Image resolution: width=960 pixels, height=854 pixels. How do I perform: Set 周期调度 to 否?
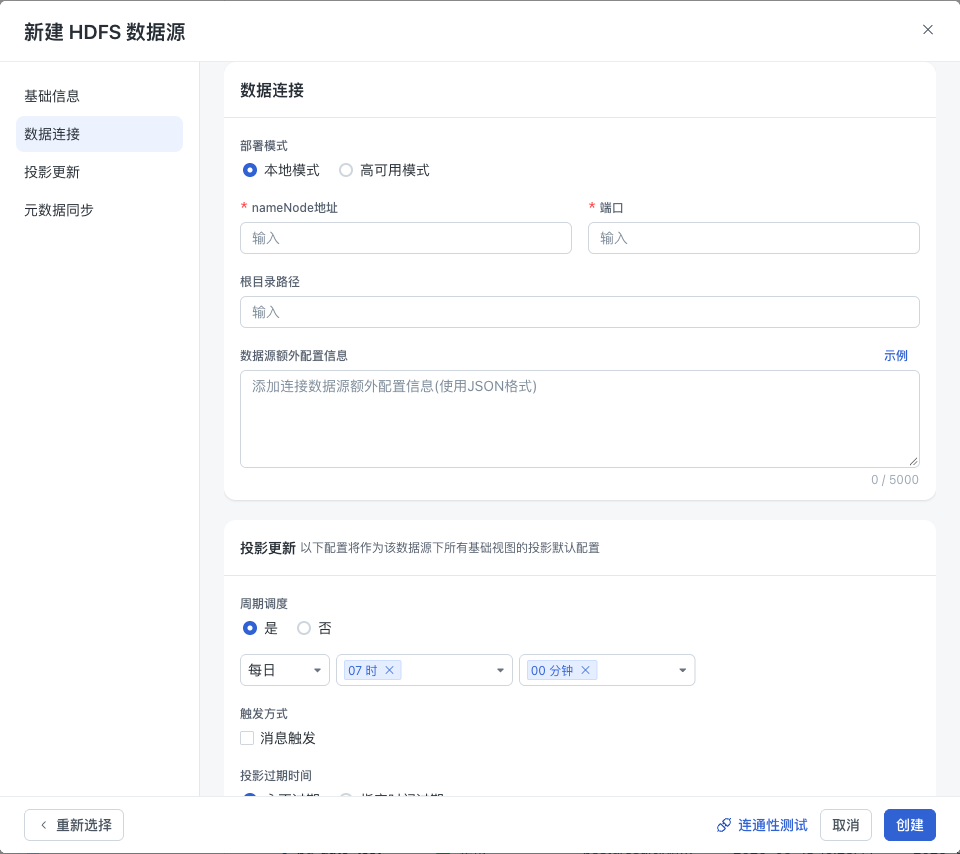[x=304, y=628]
